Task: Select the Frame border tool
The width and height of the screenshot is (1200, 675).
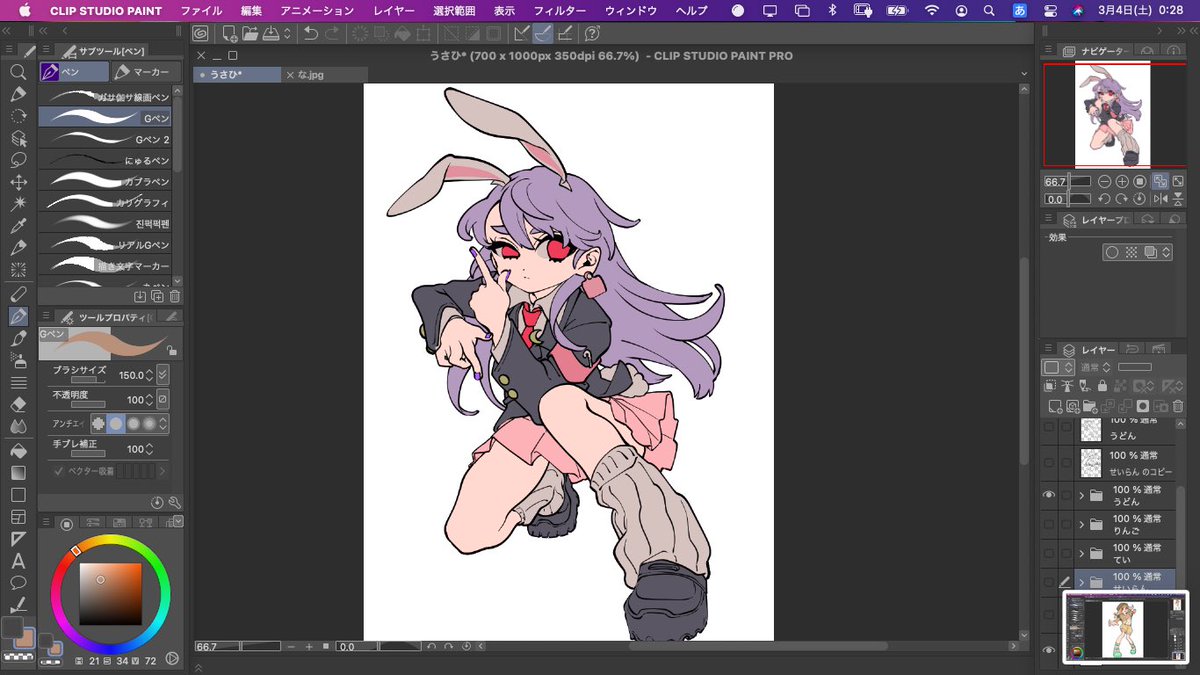Action: coord(18,517)
